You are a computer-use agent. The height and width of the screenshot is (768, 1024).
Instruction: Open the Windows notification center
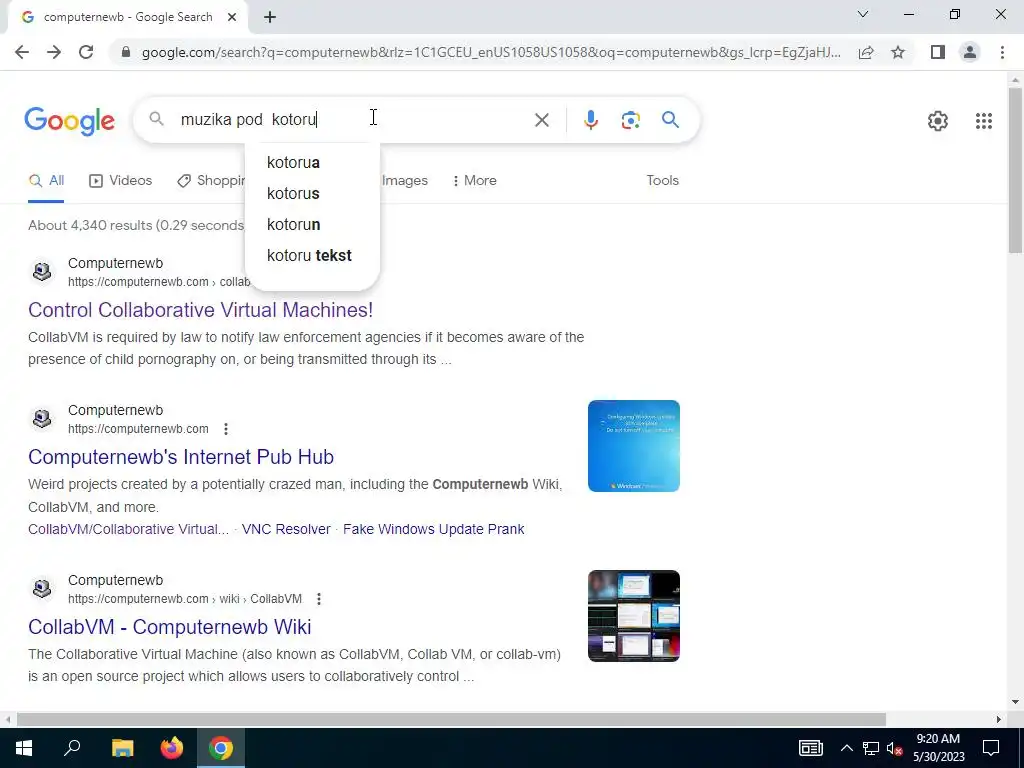point(991,748)
